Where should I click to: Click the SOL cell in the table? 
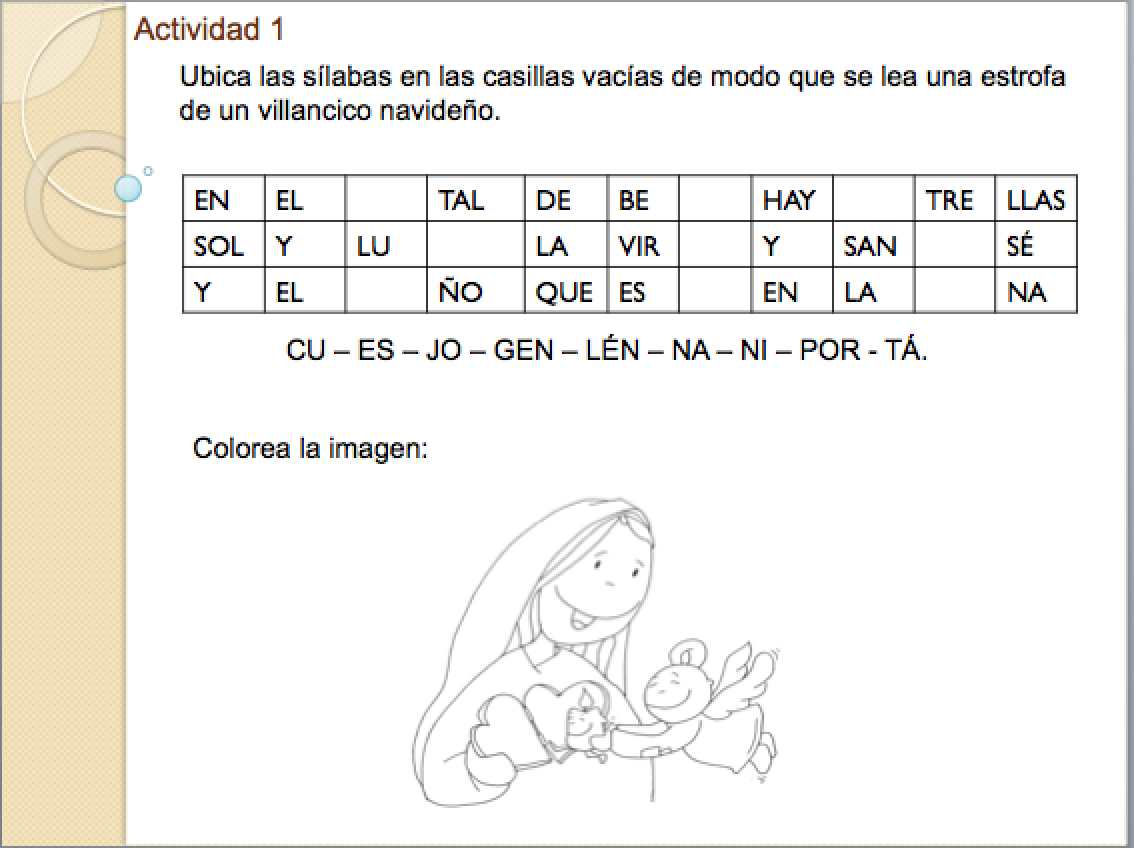pyautogui.click(x=219, y=246)
